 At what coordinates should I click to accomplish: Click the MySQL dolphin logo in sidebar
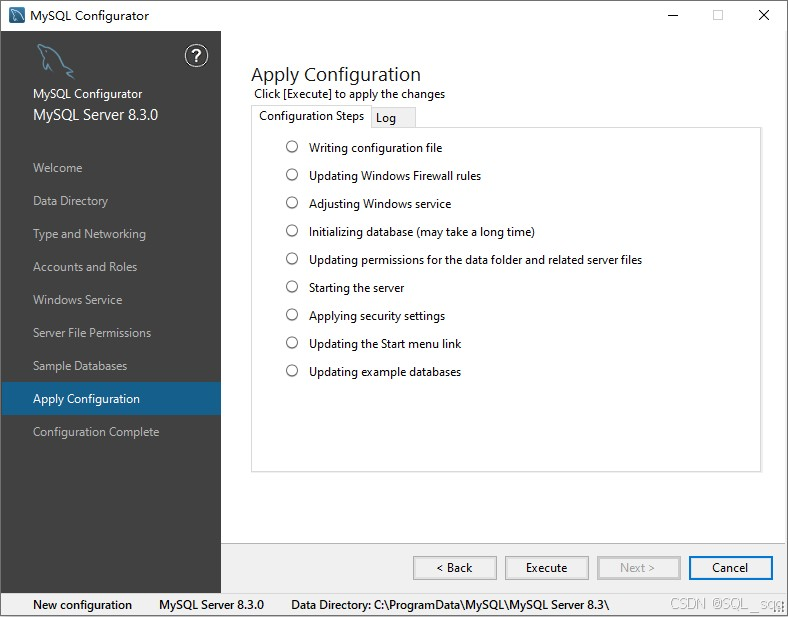tap(55, 61)
